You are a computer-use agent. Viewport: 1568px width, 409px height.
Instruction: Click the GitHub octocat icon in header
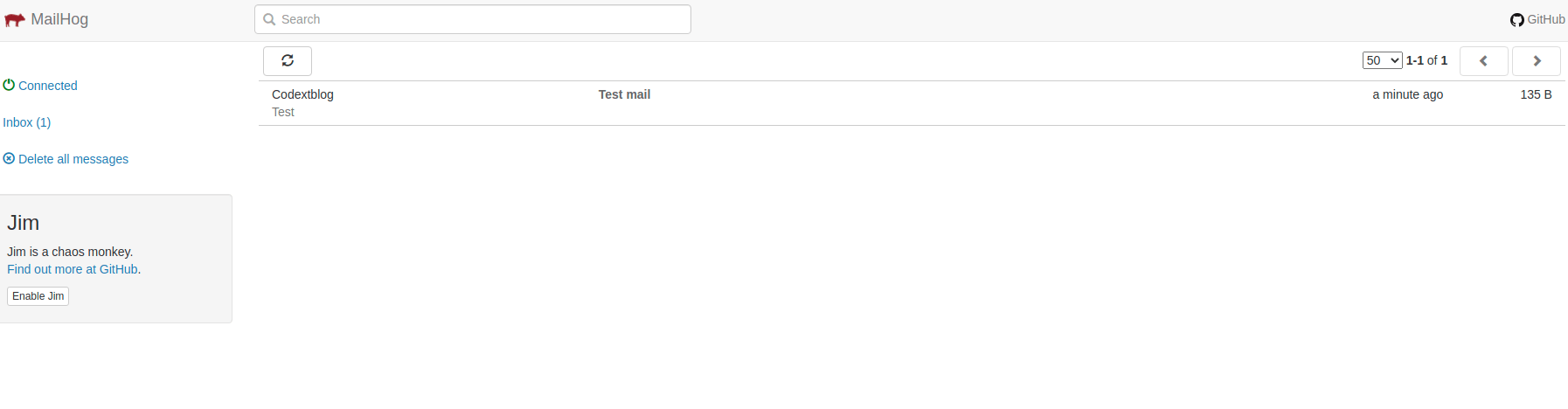1516,20
